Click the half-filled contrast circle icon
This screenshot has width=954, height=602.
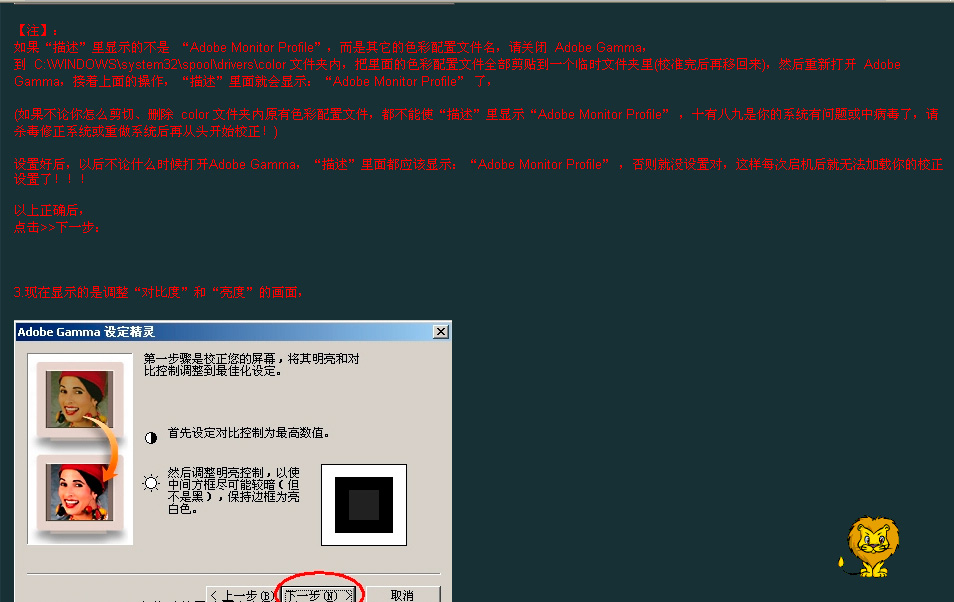pos(151,438)
